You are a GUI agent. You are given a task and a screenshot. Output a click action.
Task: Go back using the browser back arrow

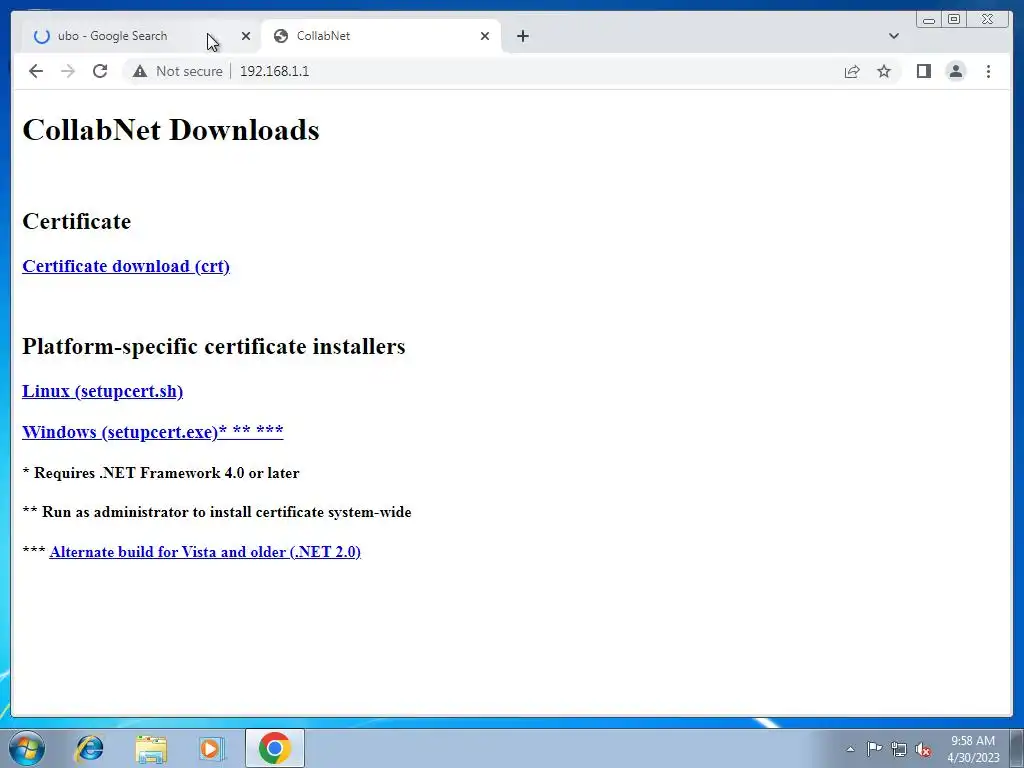point(36,71)
